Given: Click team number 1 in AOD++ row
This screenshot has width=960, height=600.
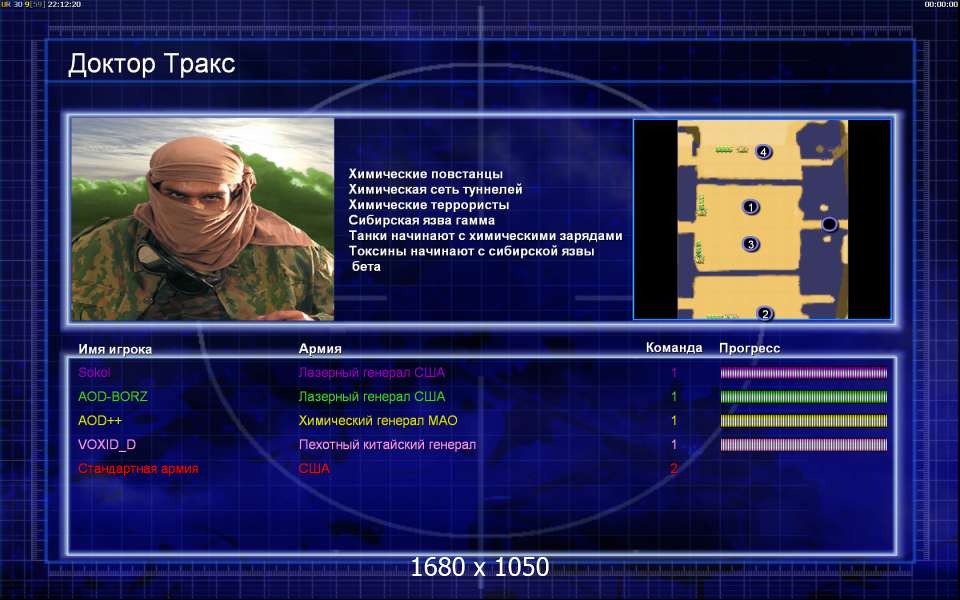Looking at the screenshot, I should point(674,421).
